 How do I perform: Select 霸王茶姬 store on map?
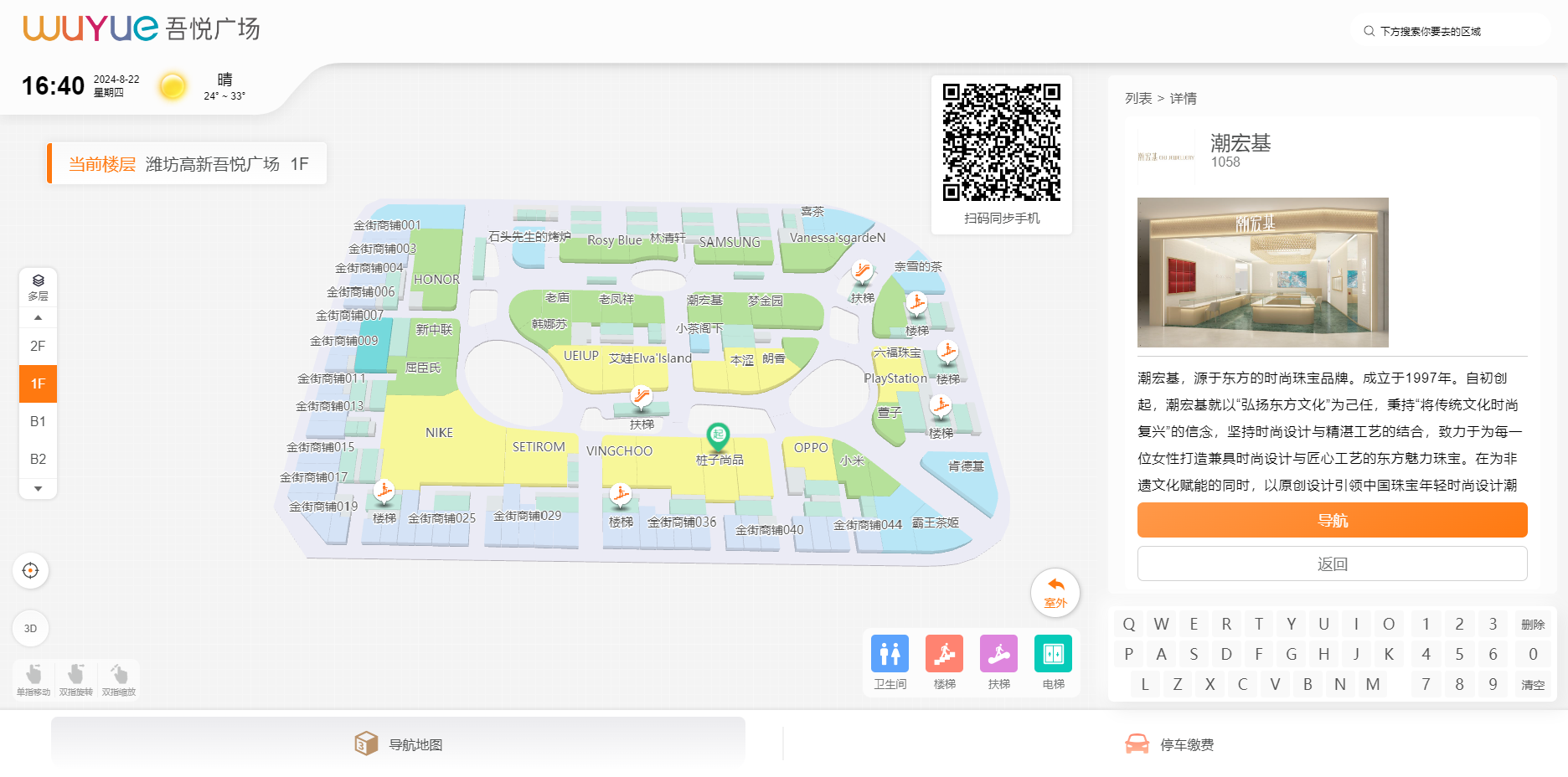click(935, 522)
